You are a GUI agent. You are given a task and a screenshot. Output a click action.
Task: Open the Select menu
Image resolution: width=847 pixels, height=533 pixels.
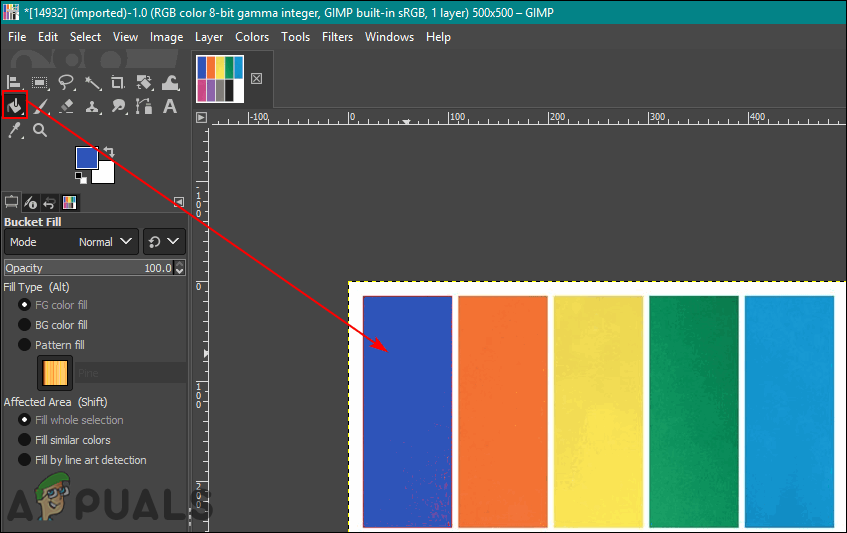[85, 37]
